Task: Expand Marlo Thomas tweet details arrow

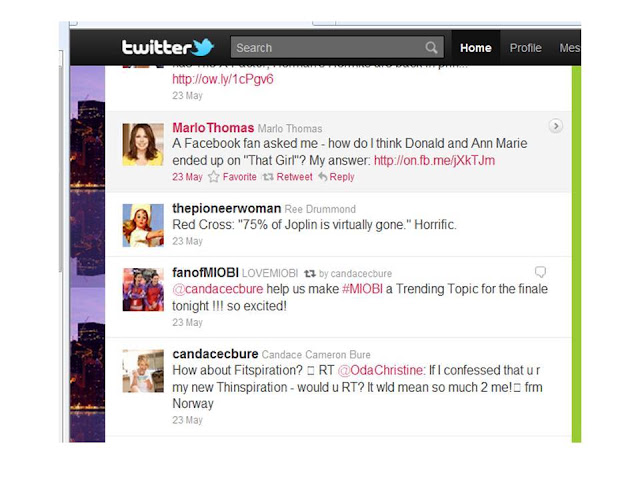Action: [x=556, y=126]
